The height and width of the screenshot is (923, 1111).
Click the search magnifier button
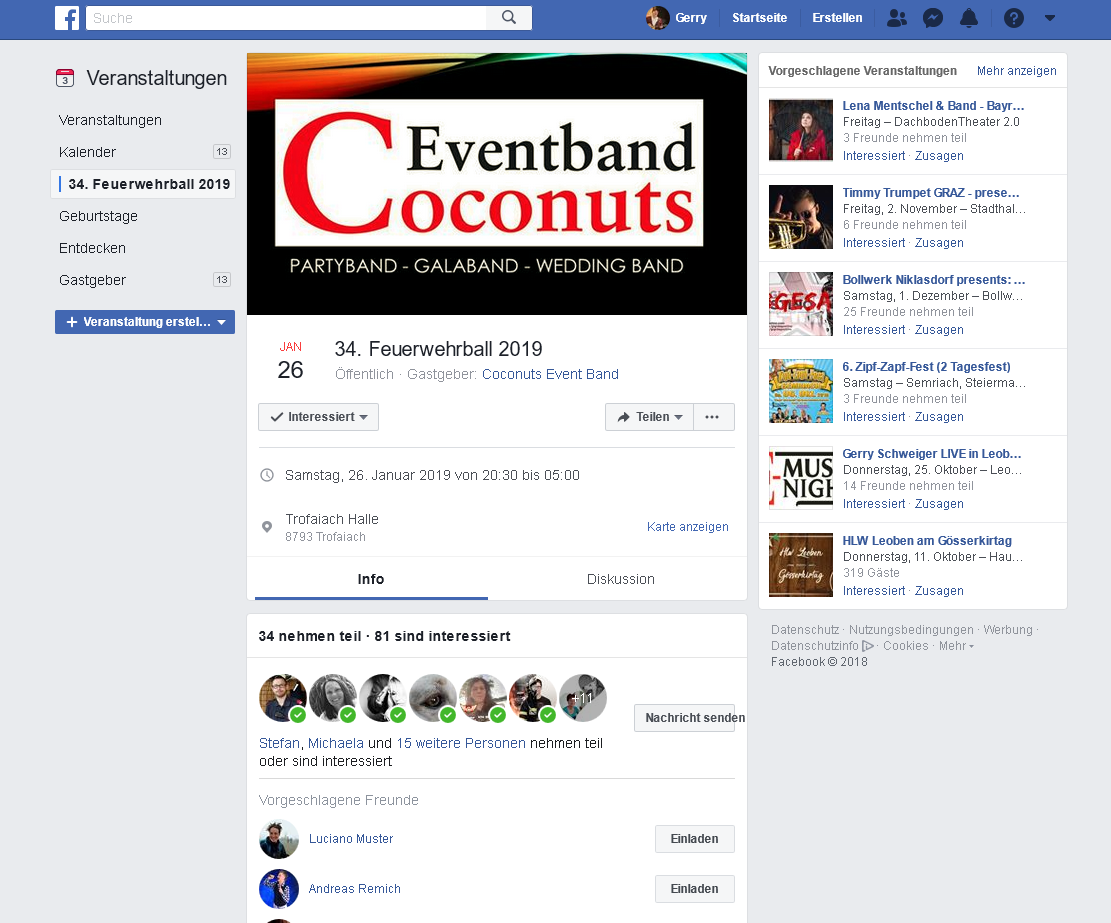(509, 18)
